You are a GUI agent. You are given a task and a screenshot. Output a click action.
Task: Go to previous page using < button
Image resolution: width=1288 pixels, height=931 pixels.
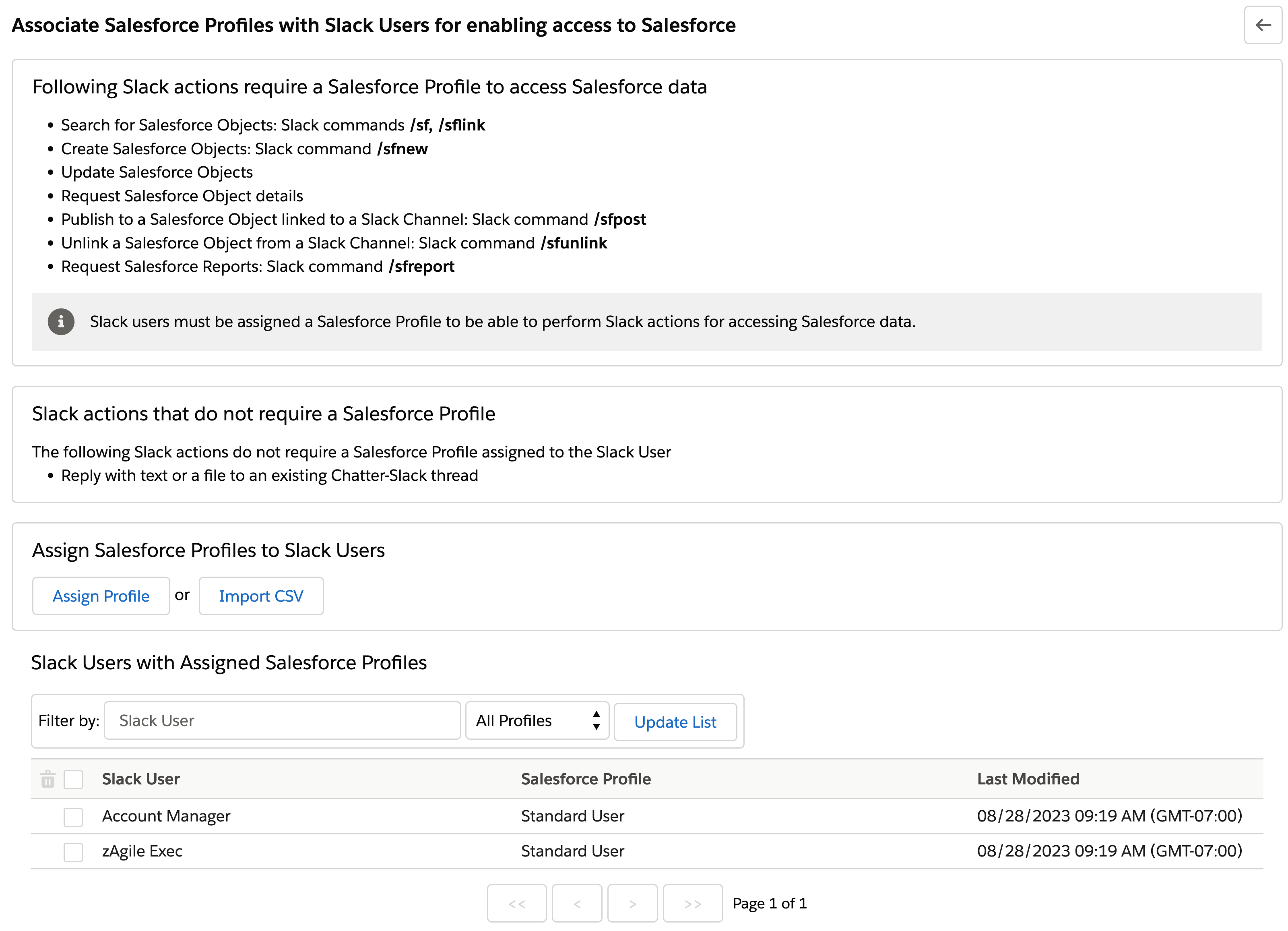[576, 903]
